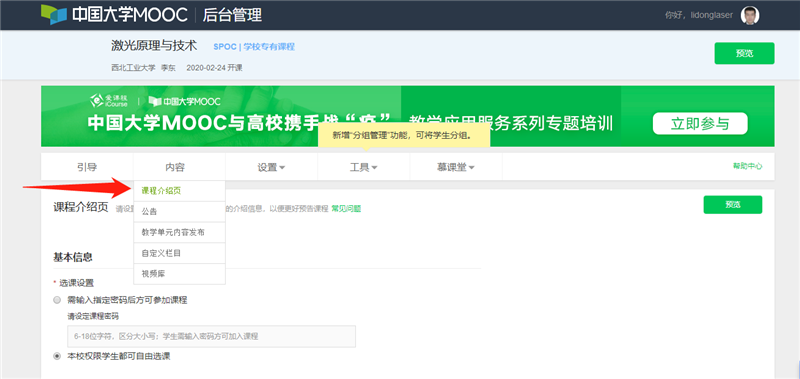Expand the 工具 dropdown menu
Viewport: 800px width, 379px height.
(363, 167)
